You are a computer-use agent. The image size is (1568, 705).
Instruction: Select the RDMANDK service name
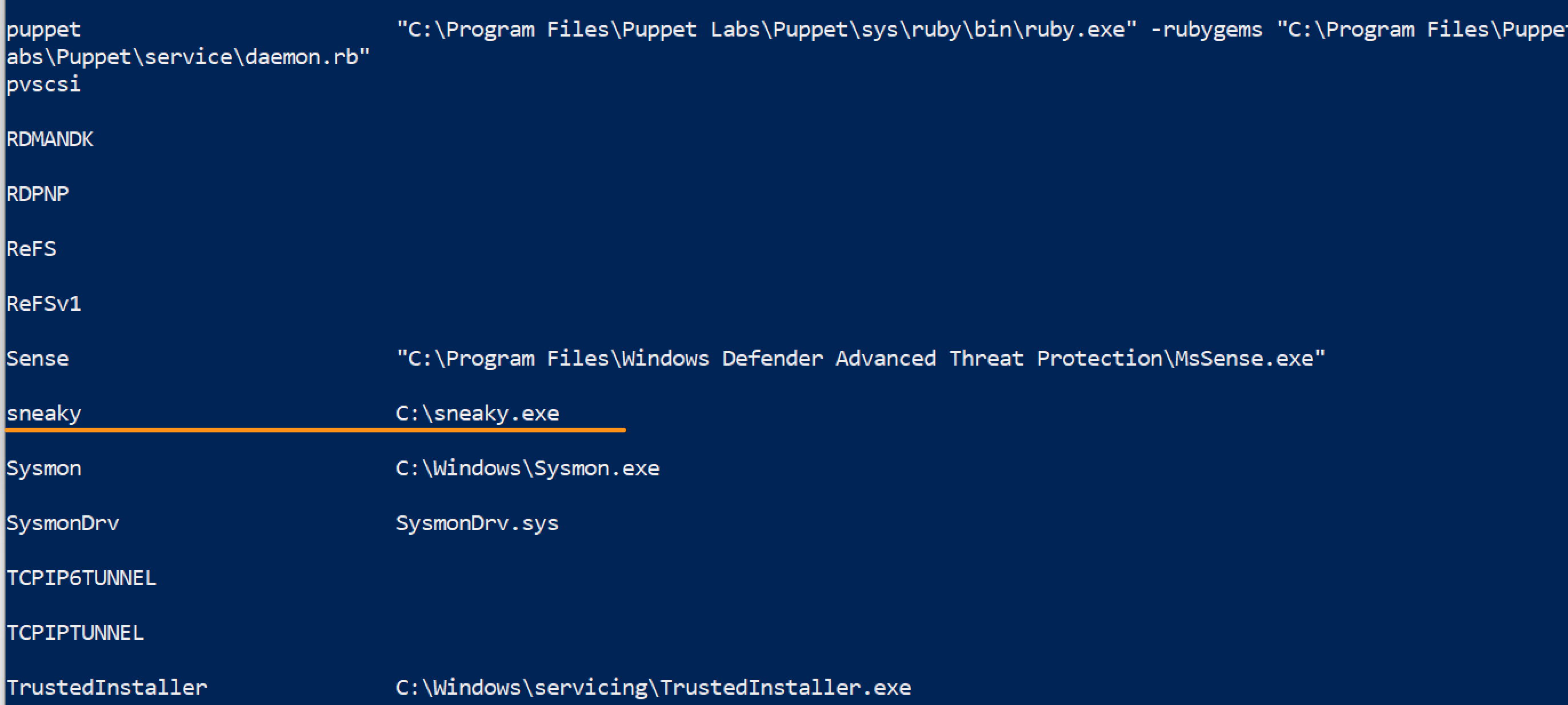coord(50,139)
